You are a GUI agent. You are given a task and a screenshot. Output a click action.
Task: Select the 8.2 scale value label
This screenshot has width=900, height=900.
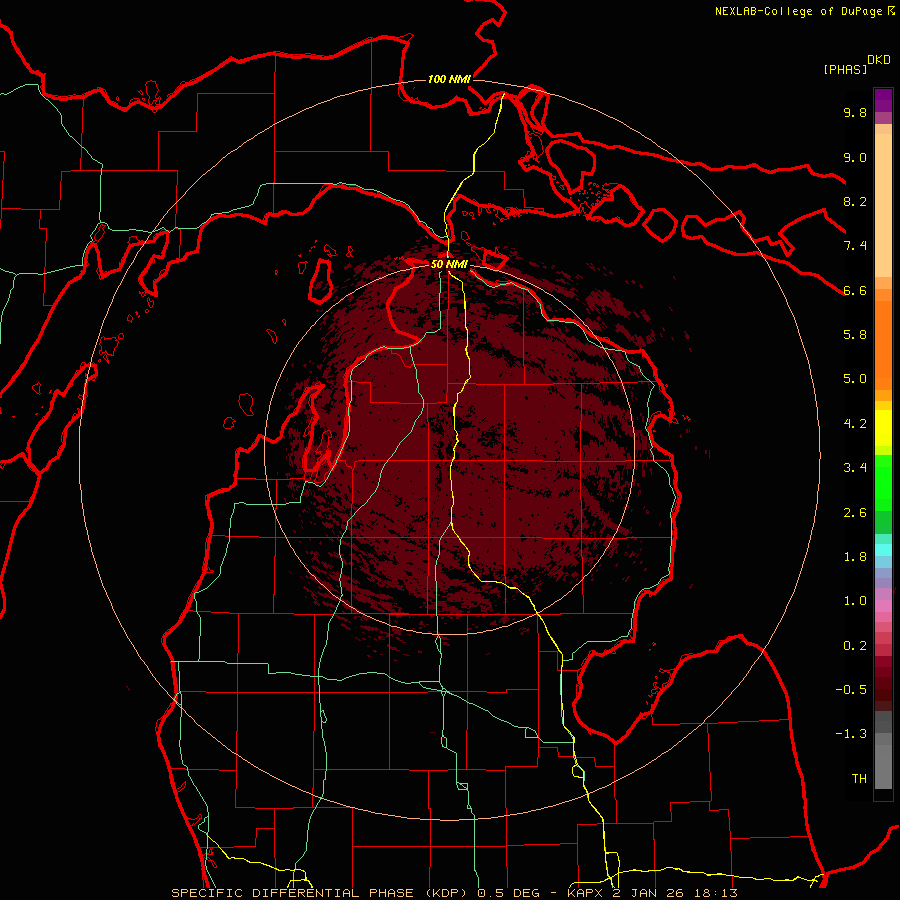point(855,201)
